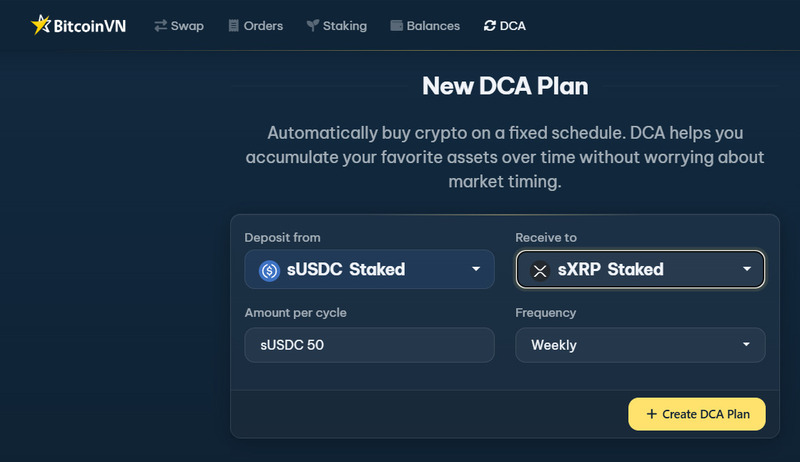Viewport: 800px width, 462px height.
Task: Expand the Weekly frequency dropdown
Action: [640, 345]
